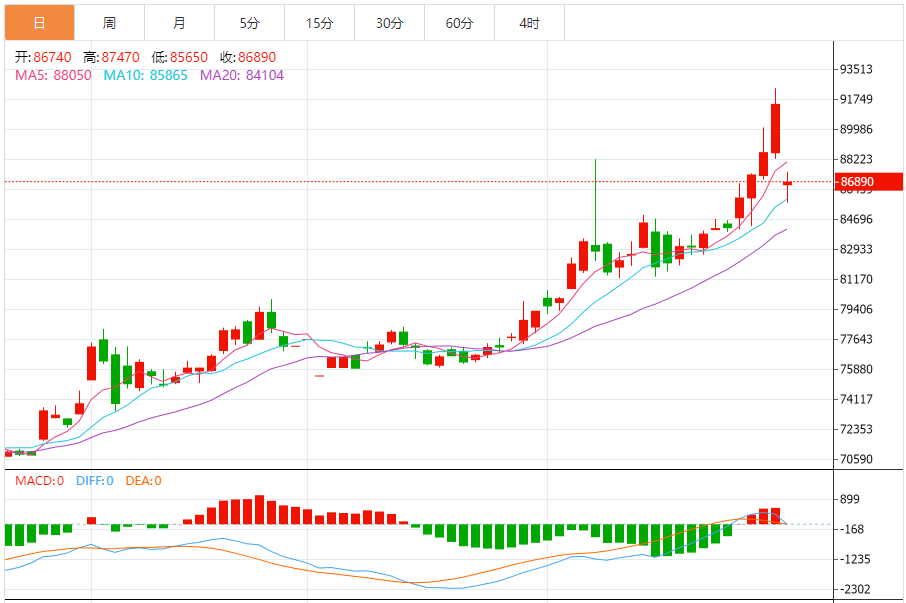Open the 月 monthly chart tab
The width and height of the screenshot is (906, 603).
coord(179,22)
